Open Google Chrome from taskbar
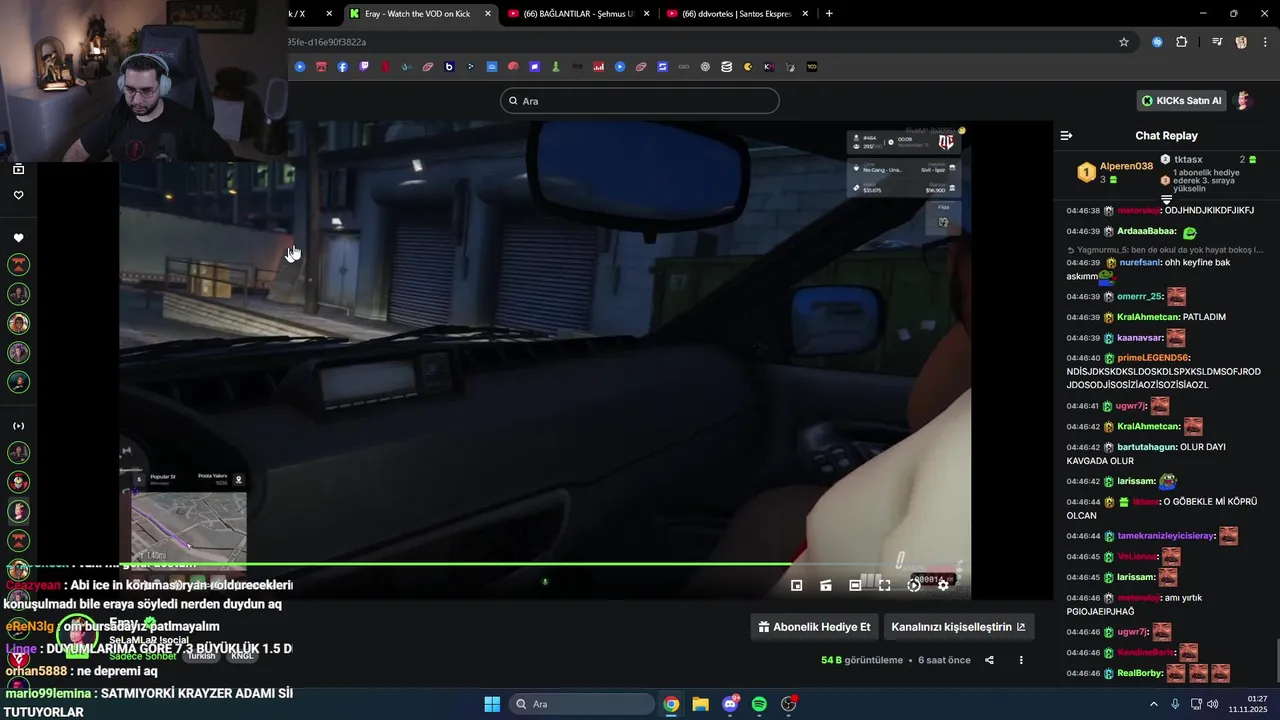 [671, 704]
